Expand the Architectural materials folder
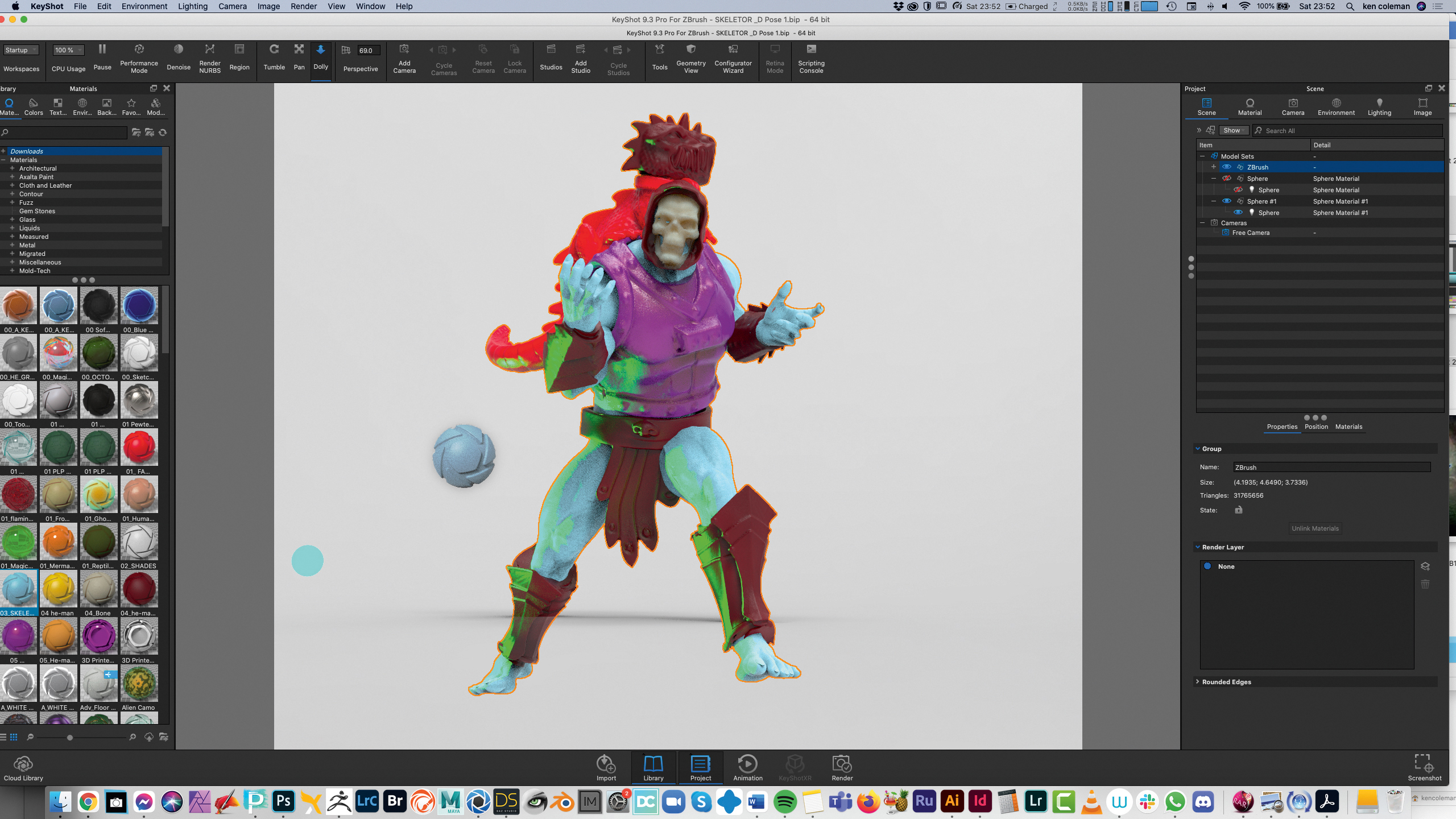The image size is (1456, 819). coord(12,168)
